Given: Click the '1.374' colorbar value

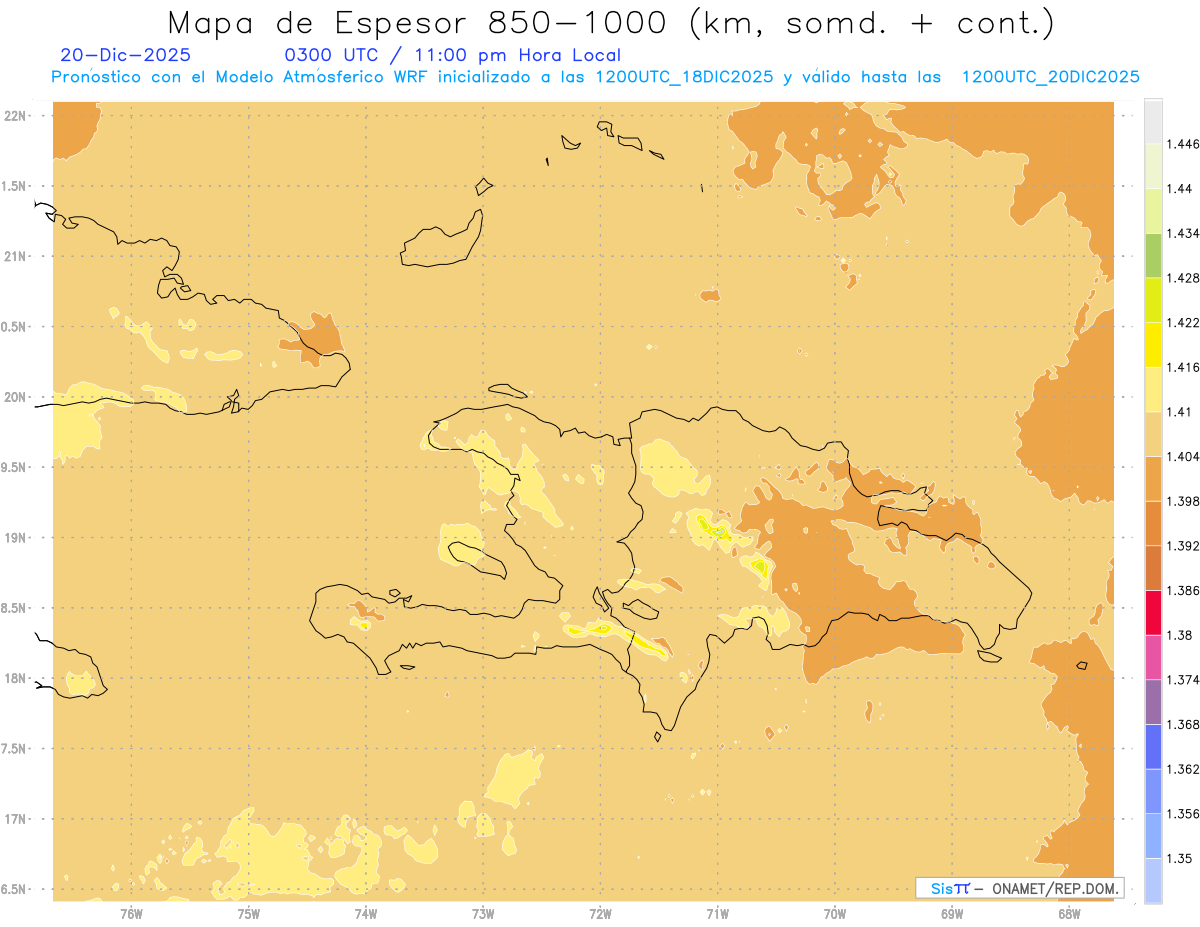Looking at the screenshot, I should coord(1183,680).
